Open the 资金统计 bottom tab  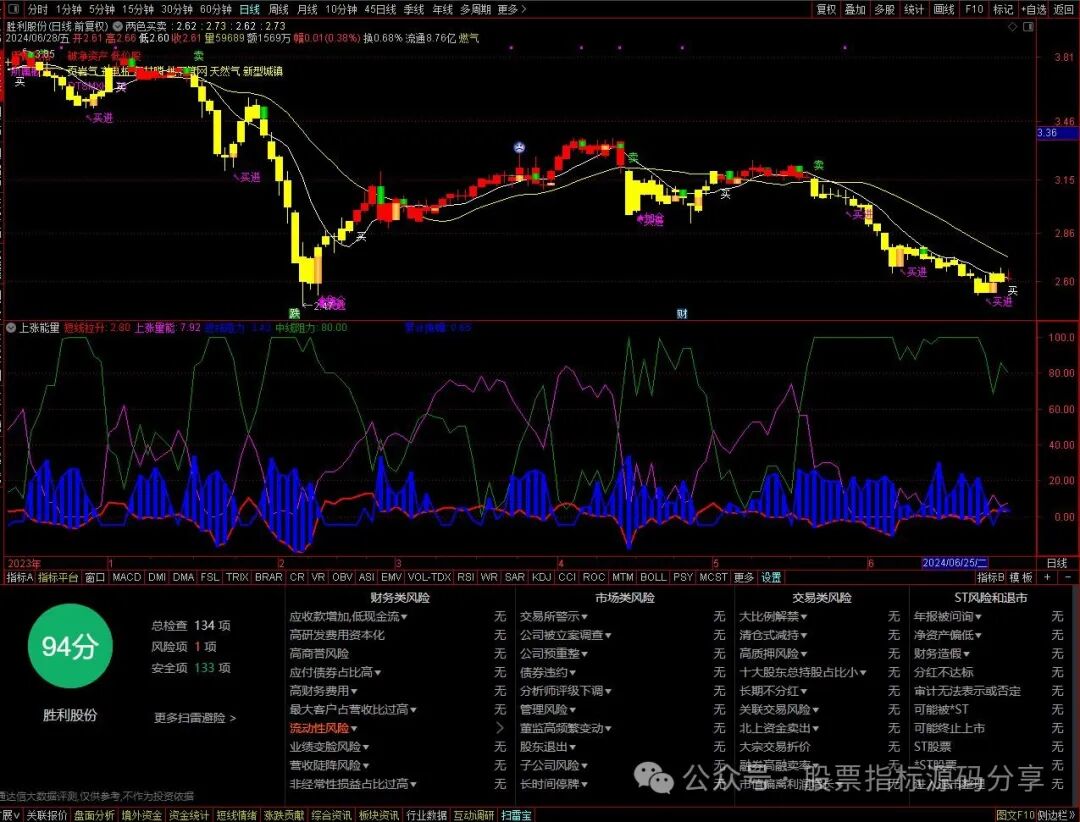coord(189,815)
